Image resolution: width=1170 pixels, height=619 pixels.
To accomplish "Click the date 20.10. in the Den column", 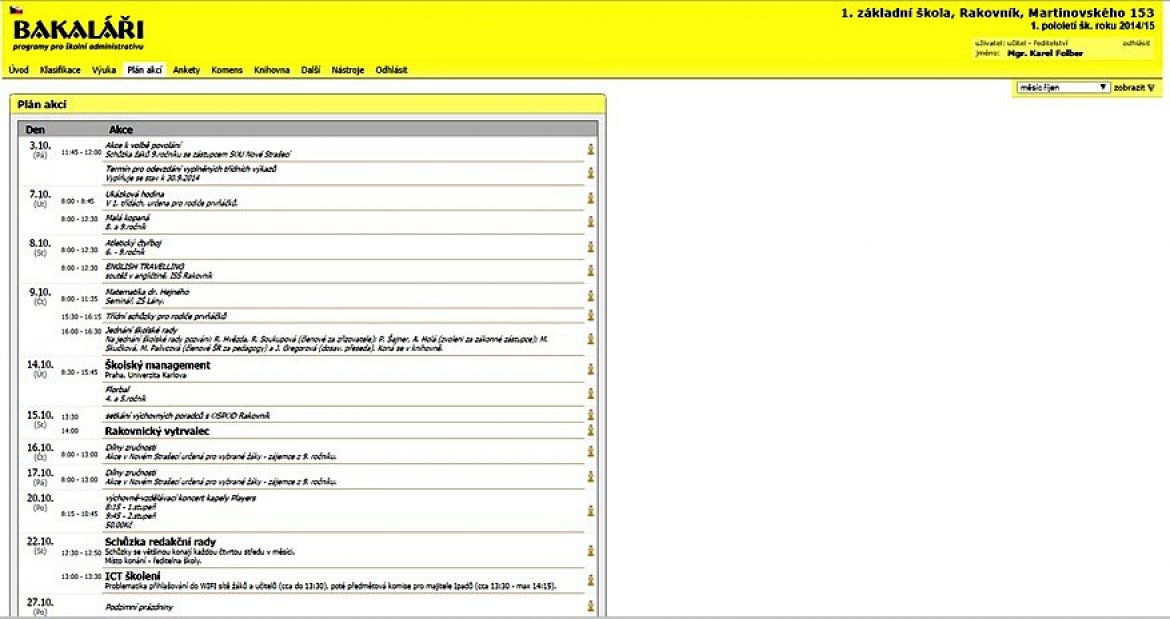I will coord(40,498).
